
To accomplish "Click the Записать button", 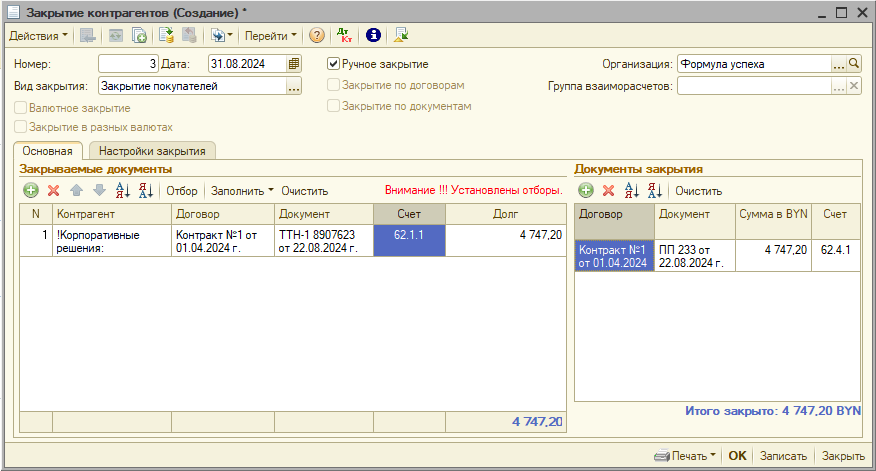I will [783, 456].
